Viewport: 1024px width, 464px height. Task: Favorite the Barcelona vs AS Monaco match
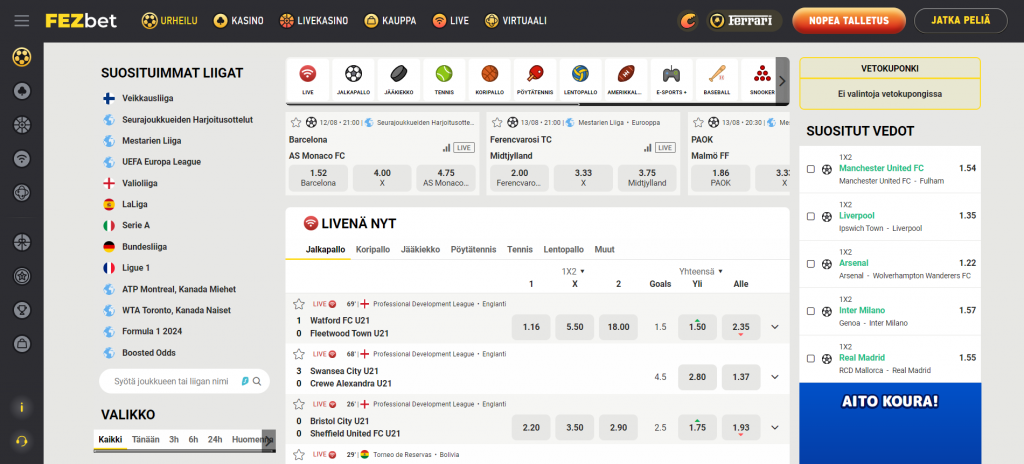pos(296,122)
